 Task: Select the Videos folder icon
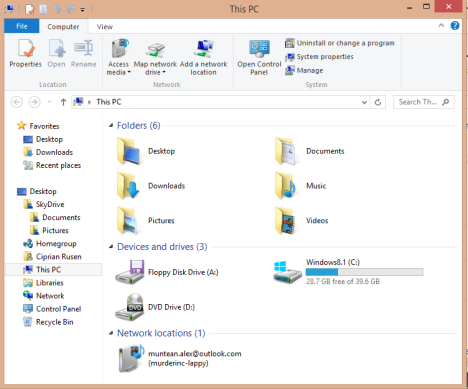pyautogui.click(x=286, y=220)
